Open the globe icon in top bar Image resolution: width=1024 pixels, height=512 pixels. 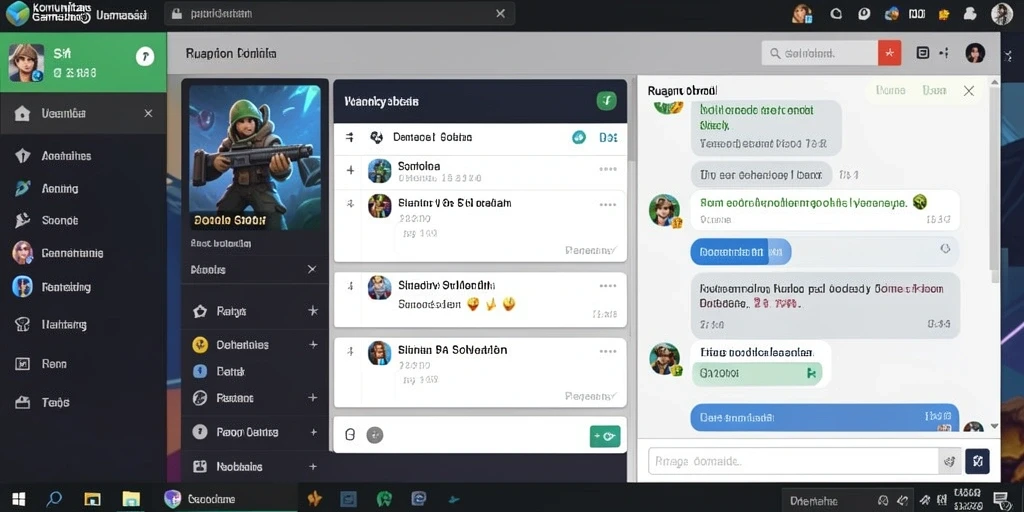point(891,14)
